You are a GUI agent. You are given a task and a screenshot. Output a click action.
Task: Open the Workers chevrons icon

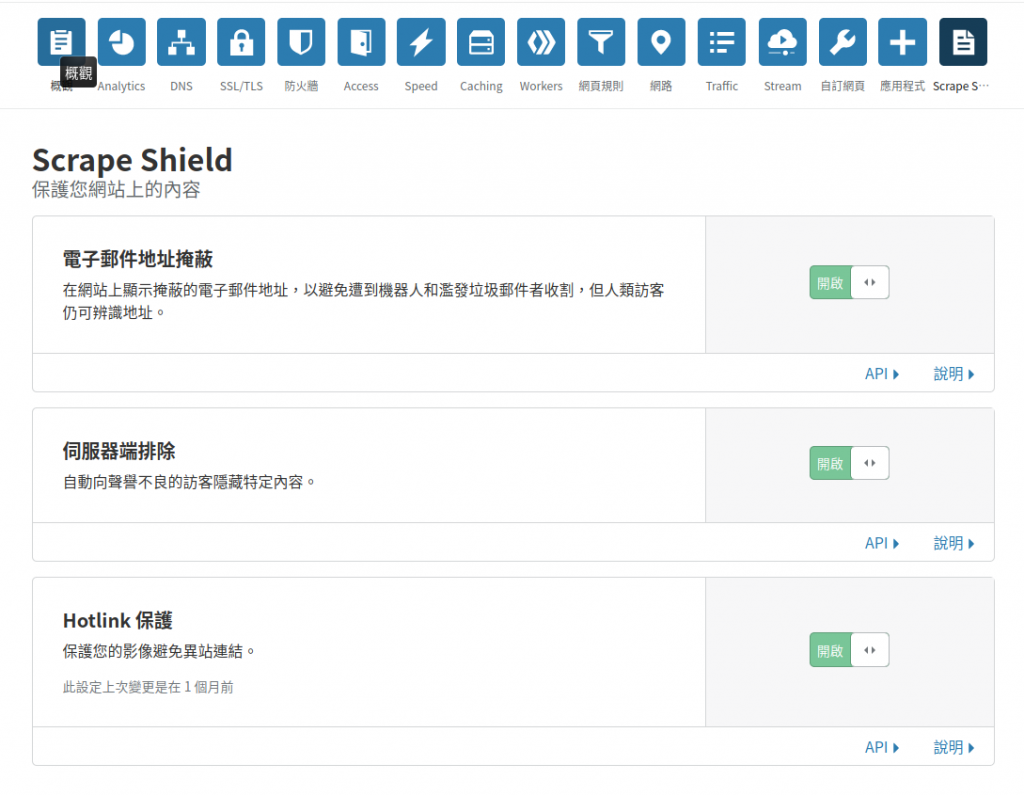(541, 42)
